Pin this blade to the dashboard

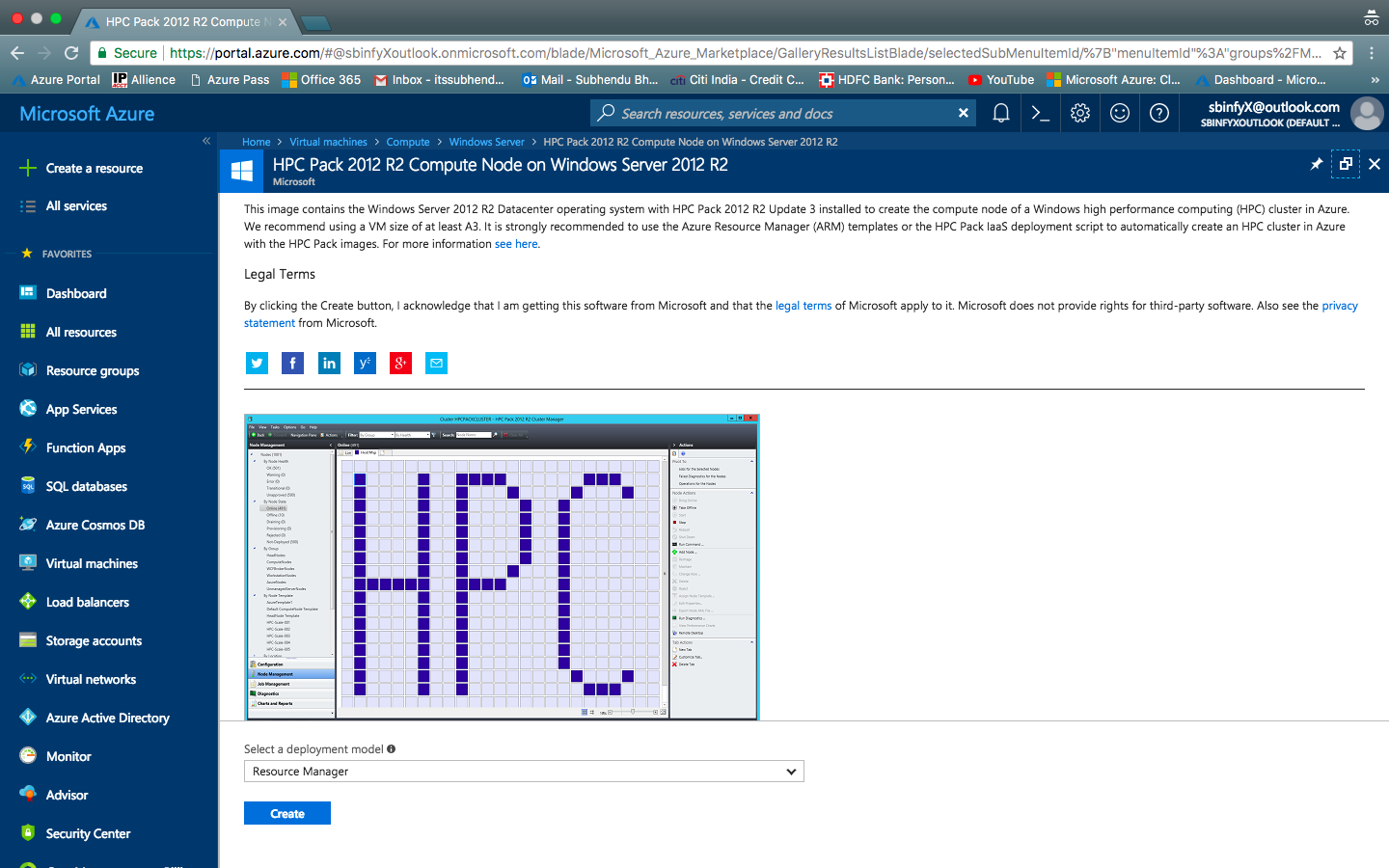click(x=1316, y=164)
